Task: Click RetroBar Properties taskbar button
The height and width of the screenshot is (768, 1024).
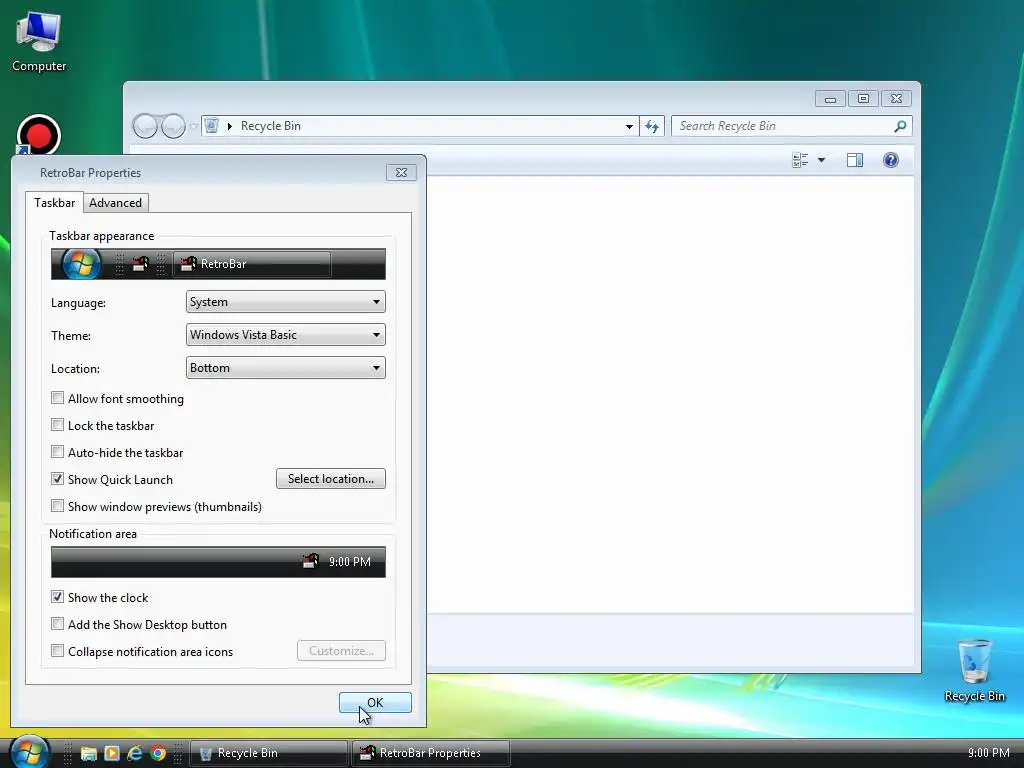Action: (x=430, y=753)
